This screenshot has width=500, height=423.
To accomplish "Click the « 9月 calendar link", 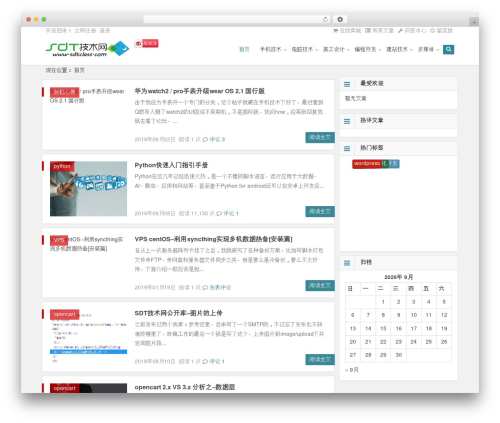I will pyautogui.click(x=352, y=370).
